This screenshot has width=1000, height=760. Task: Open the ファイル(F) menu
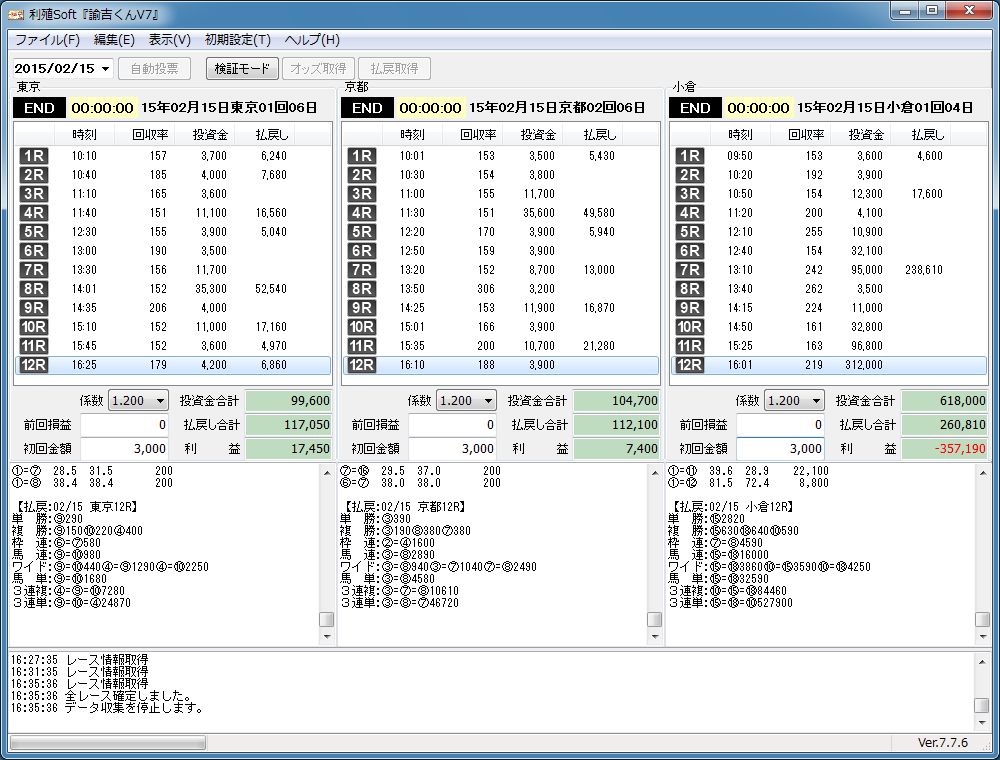pos(47,40)
